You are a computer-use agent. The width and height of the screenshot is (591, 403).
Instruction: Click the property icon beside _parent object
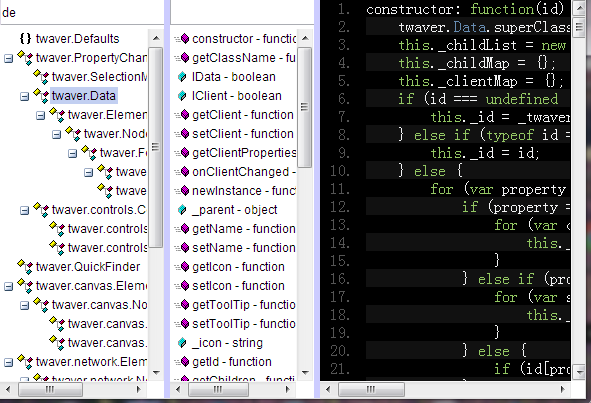182,210
